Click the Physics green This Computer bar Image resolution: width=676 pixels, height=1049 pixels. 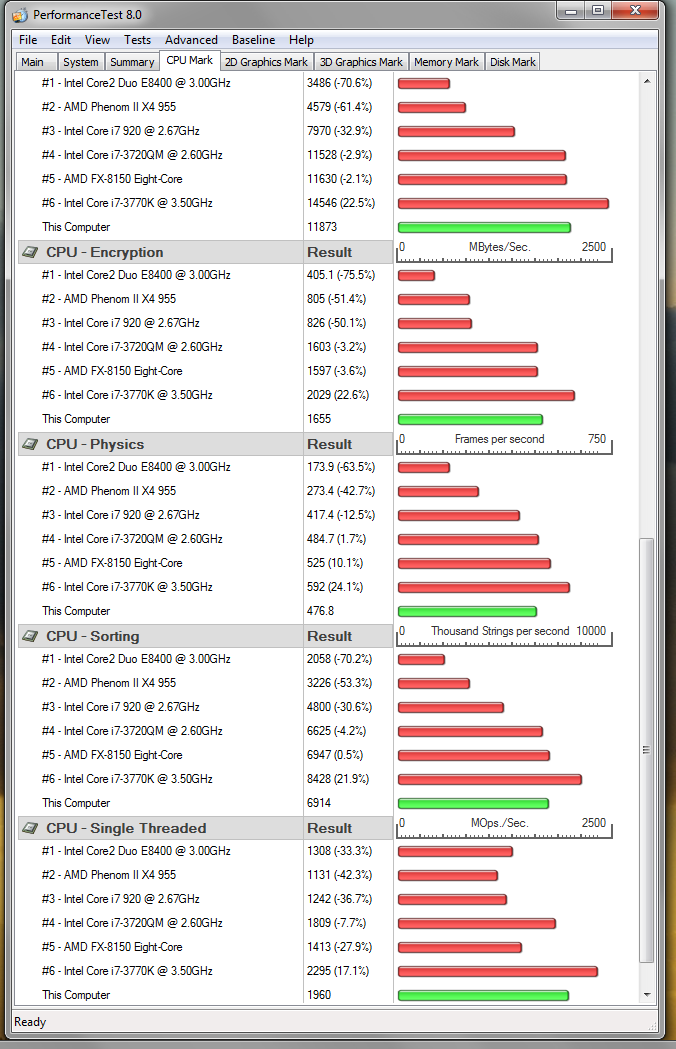click(x=467, y=611)
